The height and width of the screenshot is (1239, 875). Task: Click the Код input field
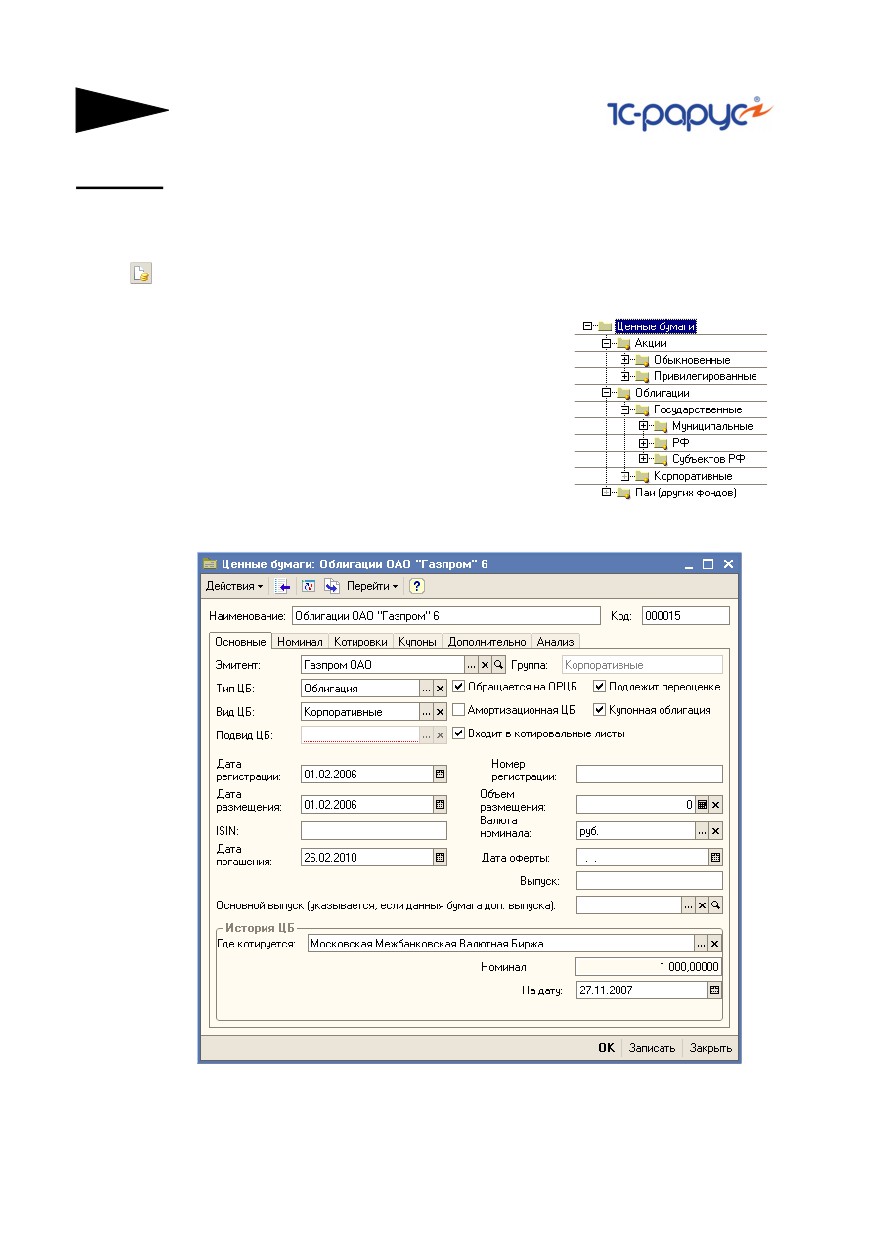point(686,616)
